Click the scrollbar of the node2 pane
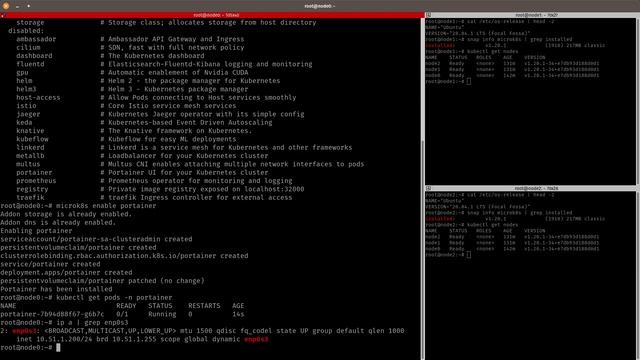This screenshot has width=640, height=360. tap(638, 276)
